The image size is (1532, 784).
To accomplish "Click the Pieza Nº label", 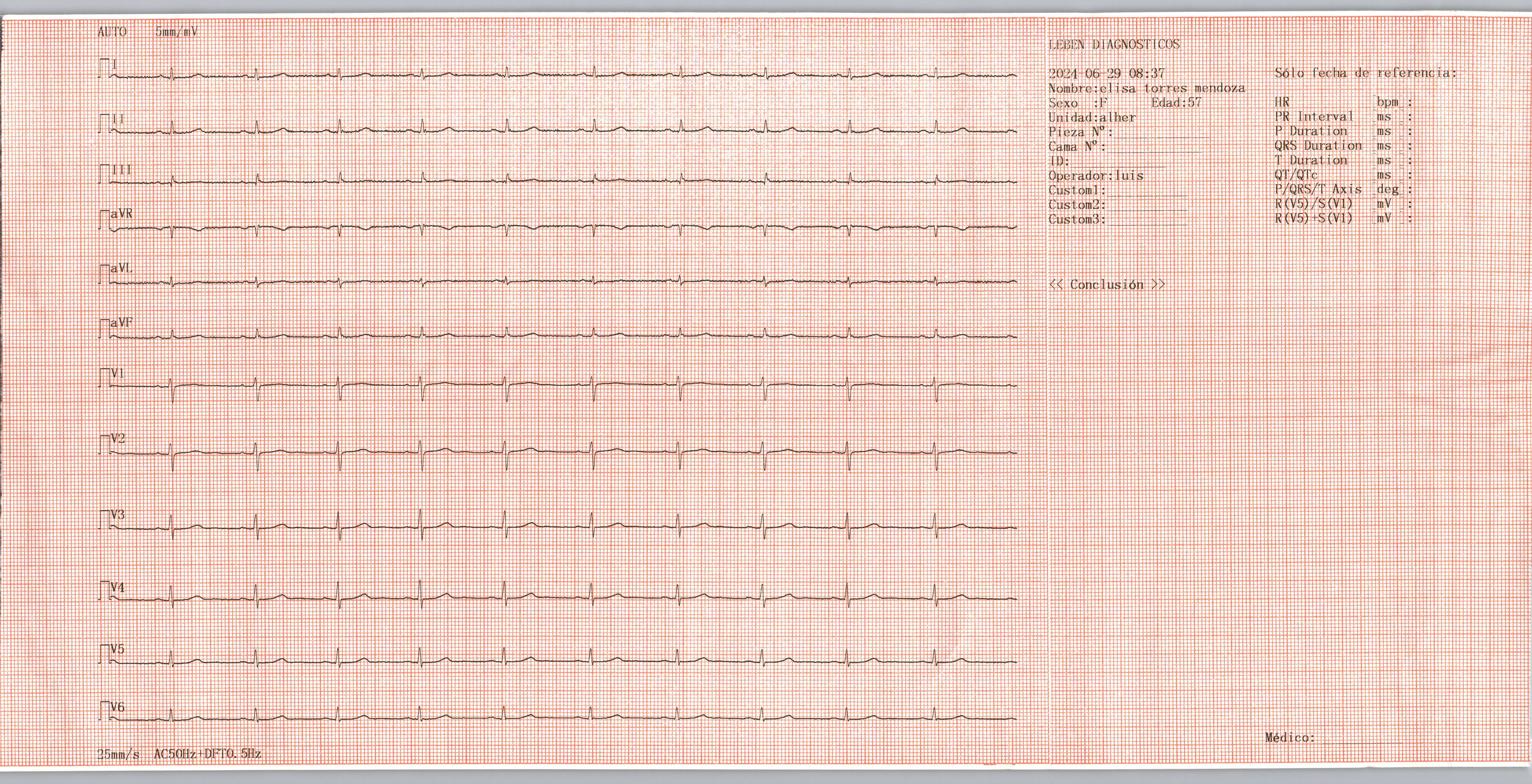I will click(x=1081, y=132).
